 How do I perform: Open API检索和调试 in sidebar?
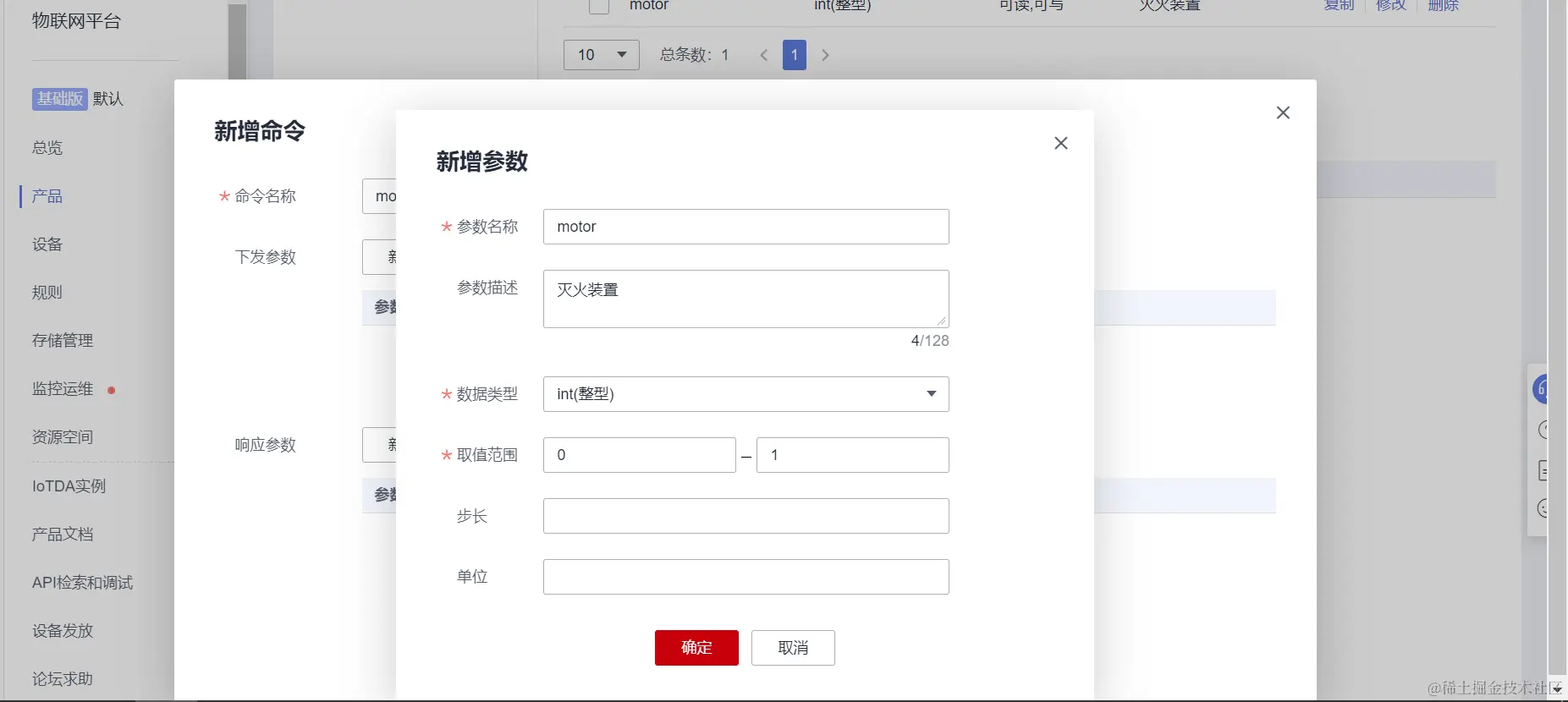[x=83, y=583]
